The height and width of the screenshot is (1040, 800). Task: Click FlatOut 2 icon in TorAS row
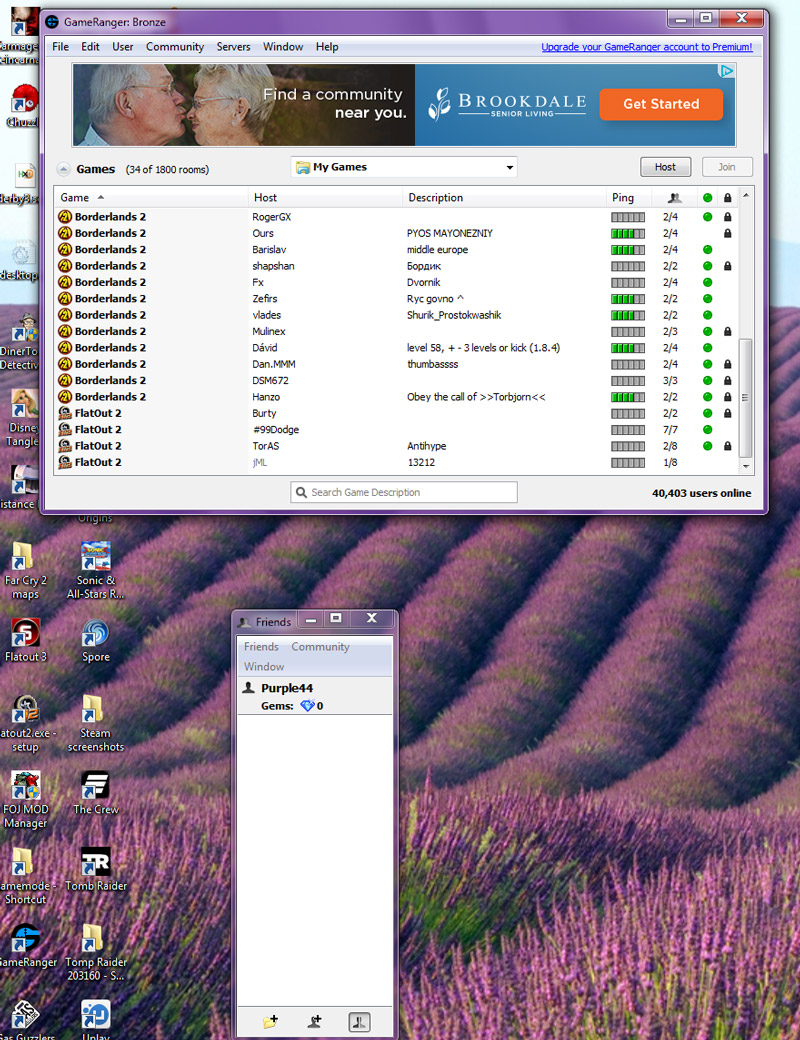point(64,446)
